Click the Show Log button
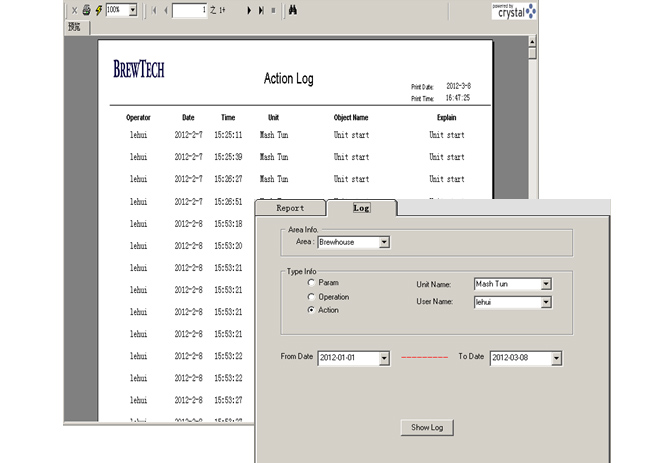Viewport: 660px width, 463px height. (x=427, y=428)
